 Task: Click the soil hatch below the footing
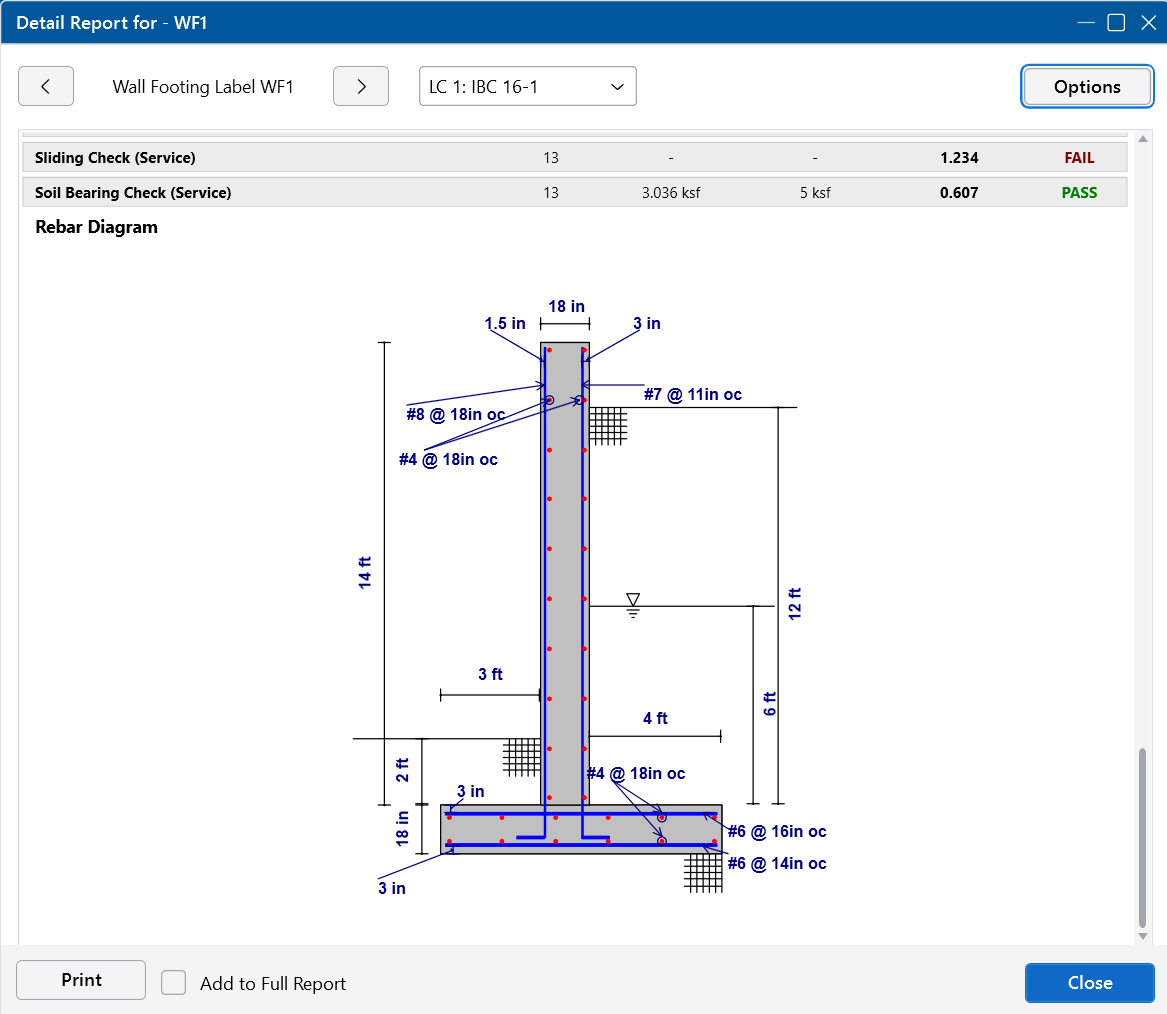(x=703, y=872)
